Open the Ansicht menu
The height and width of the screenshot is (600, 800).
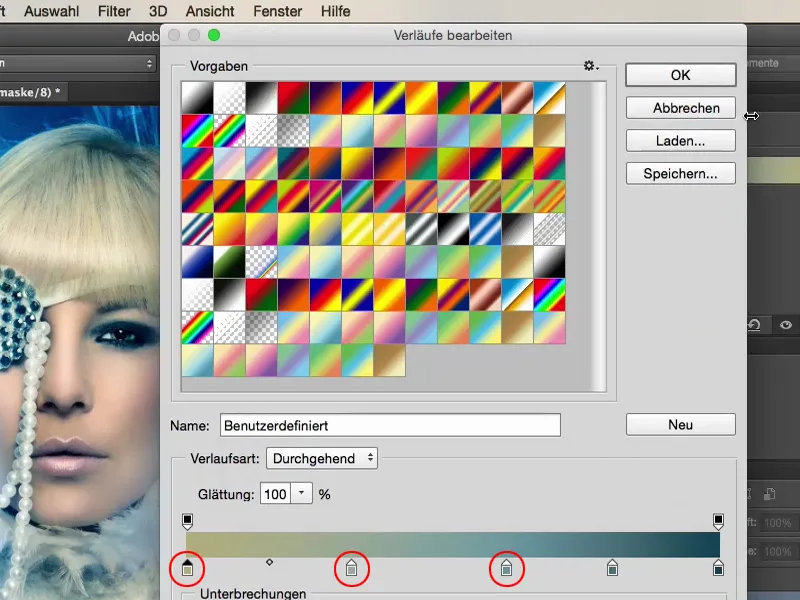[210, 11]
